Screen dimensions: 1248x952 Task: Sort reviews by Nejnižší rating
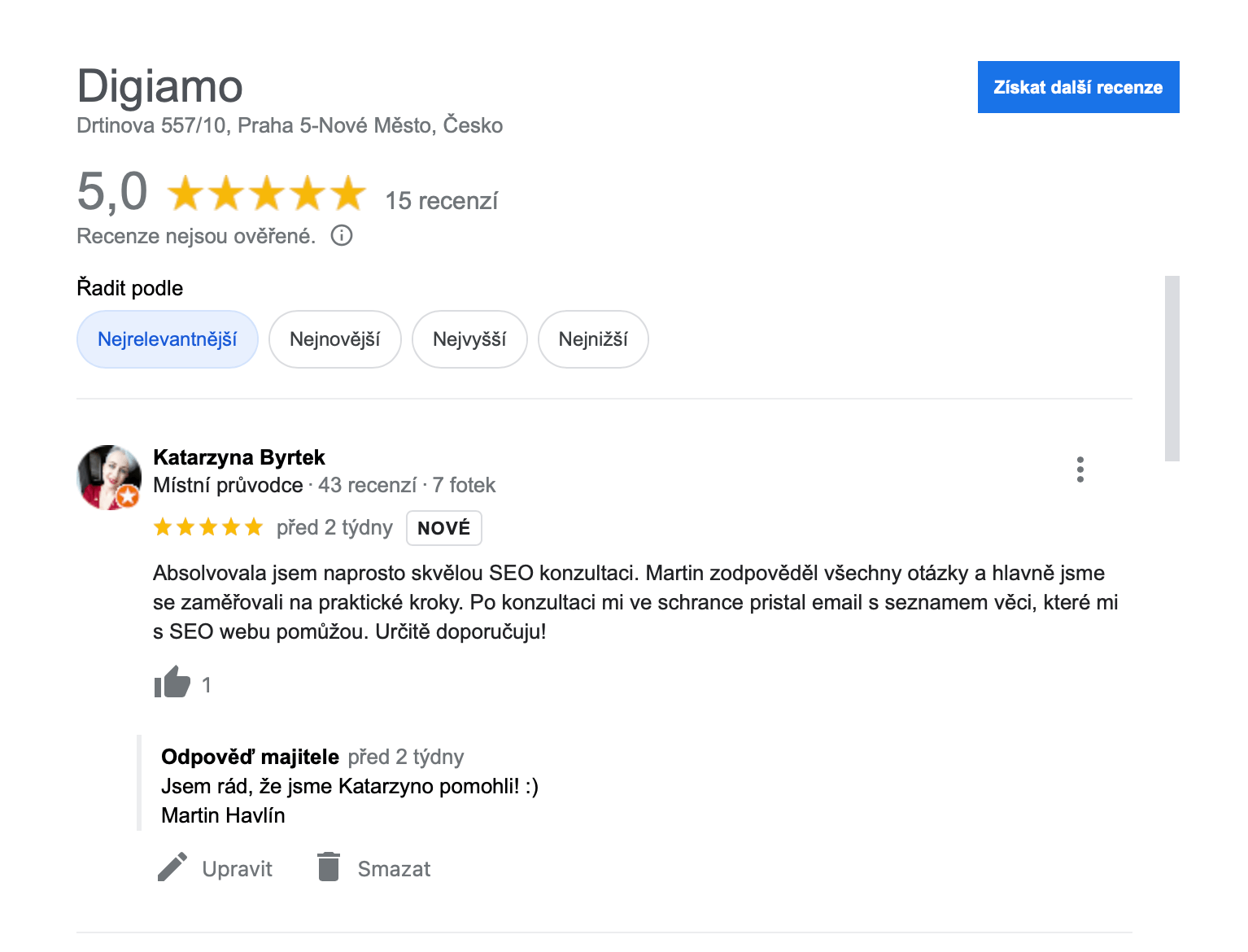(x=593, y=339)
